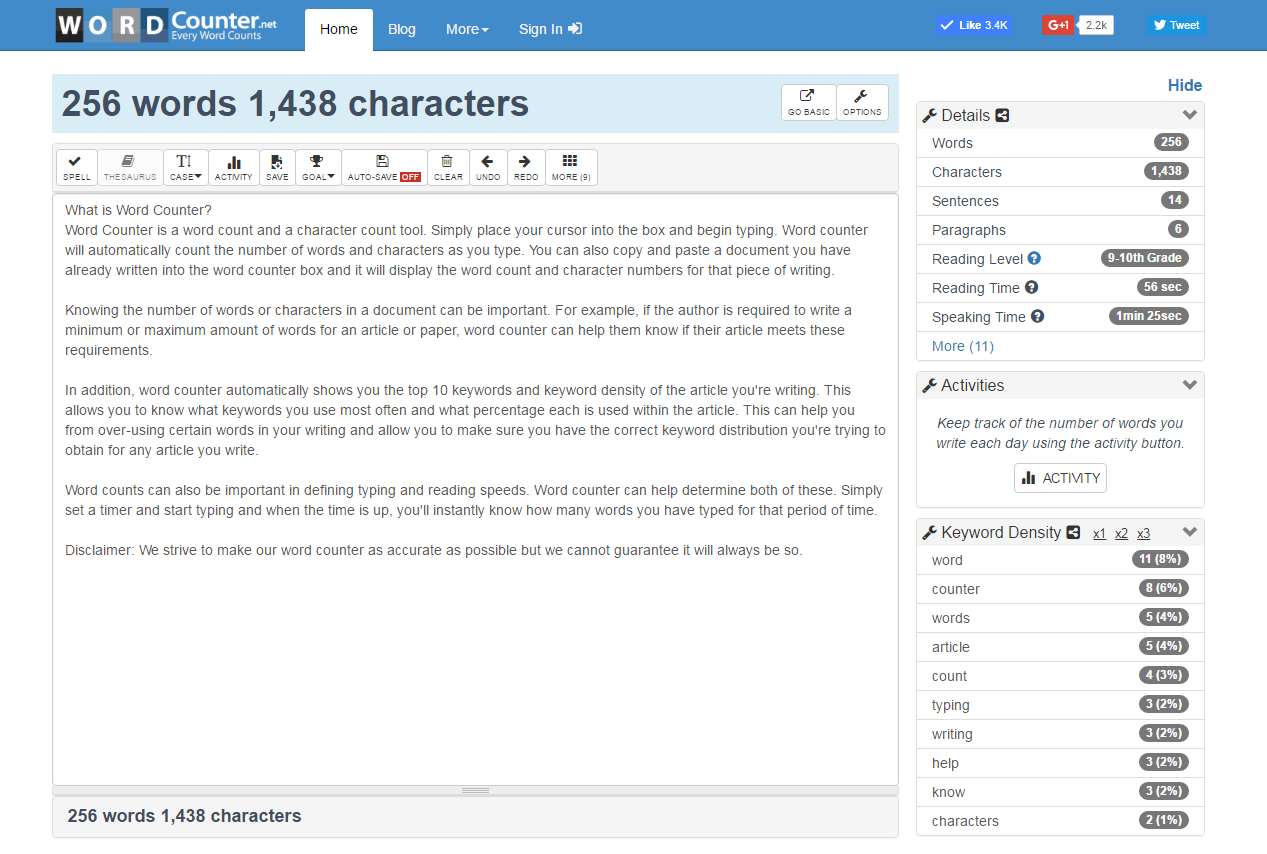This screenshot has width=1267, height=854.
Task: Click the Redo arrow icon
Action: (526, 167)
